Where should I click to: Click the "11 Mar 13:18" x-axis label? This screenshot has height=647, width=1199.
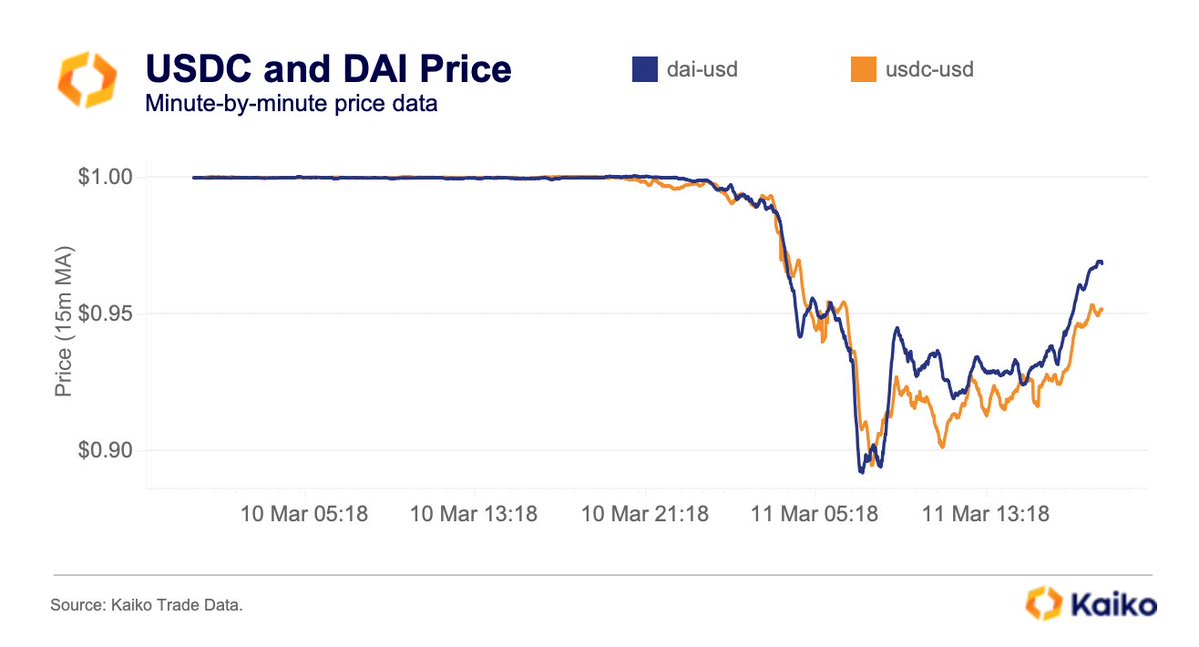coord(985,515)
